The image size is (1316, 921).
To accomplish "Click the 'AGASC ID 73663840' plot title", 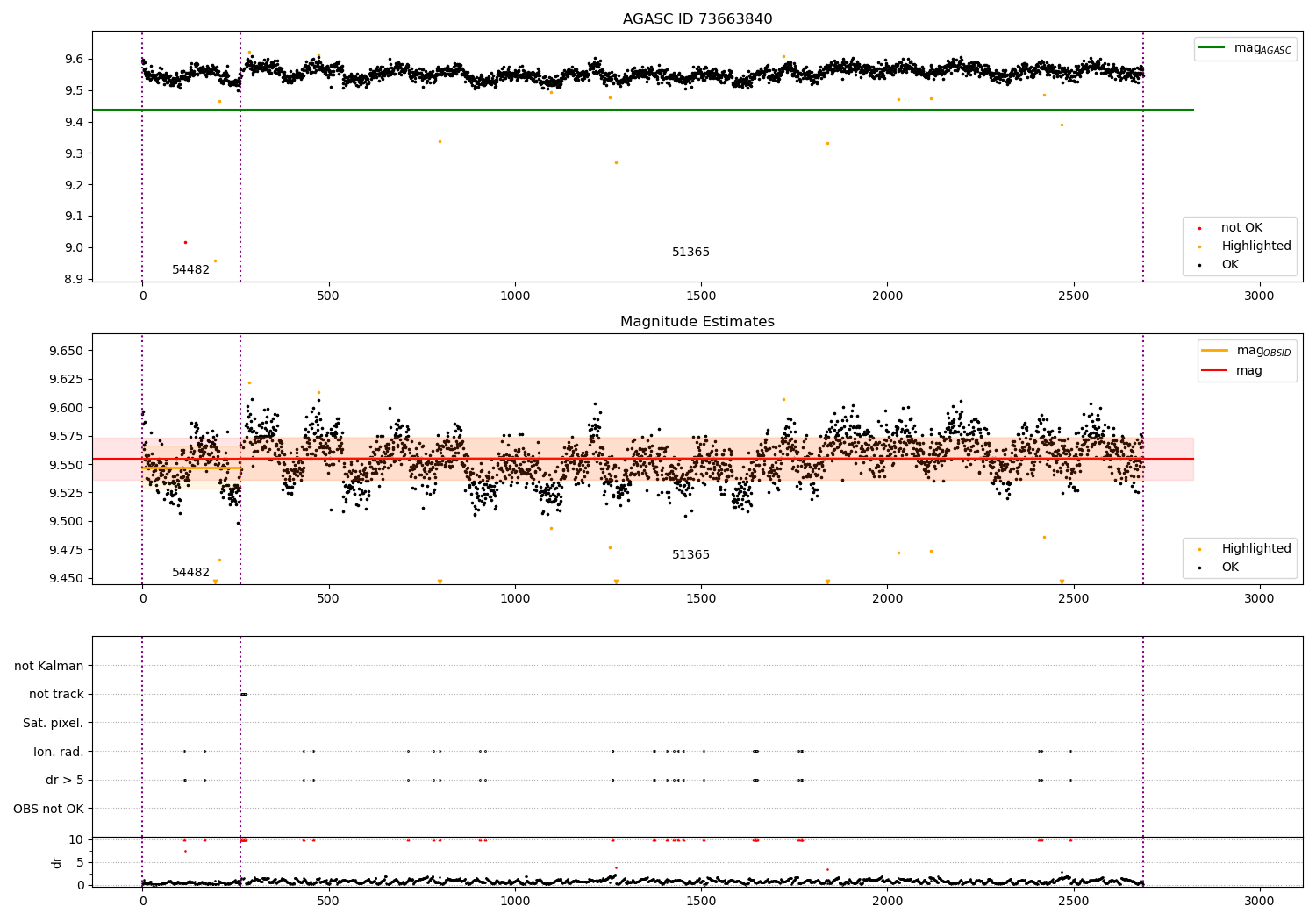I will [697, 19].
